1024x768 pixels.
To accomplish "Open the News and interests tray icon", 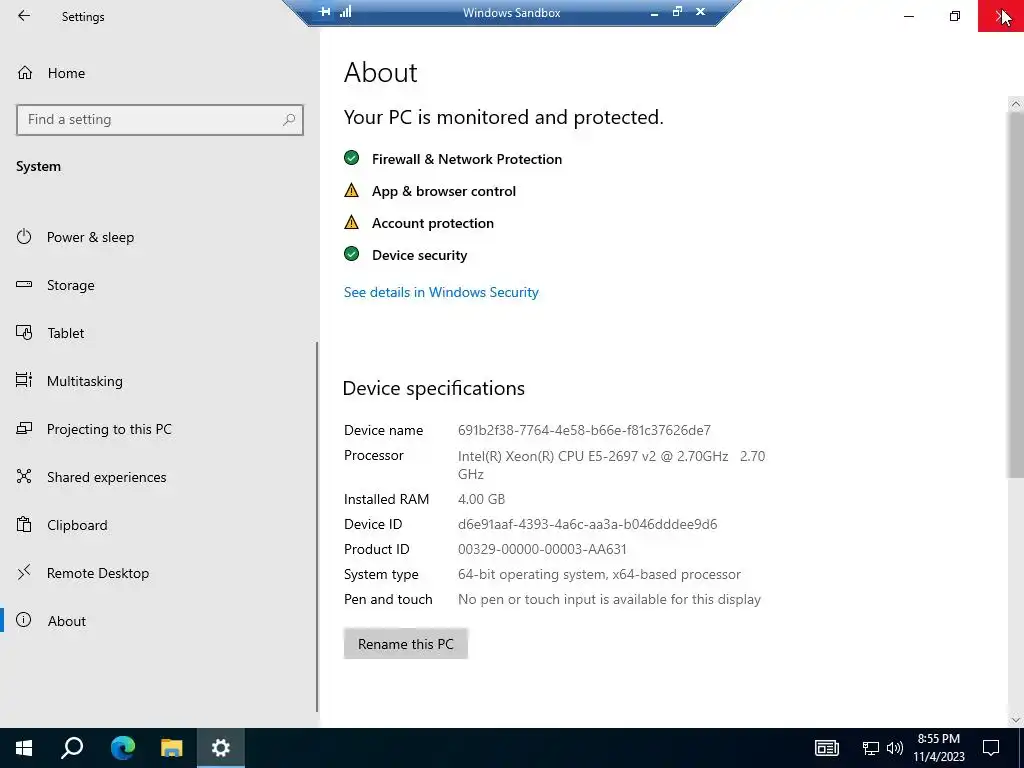I will tap(826, 748).
